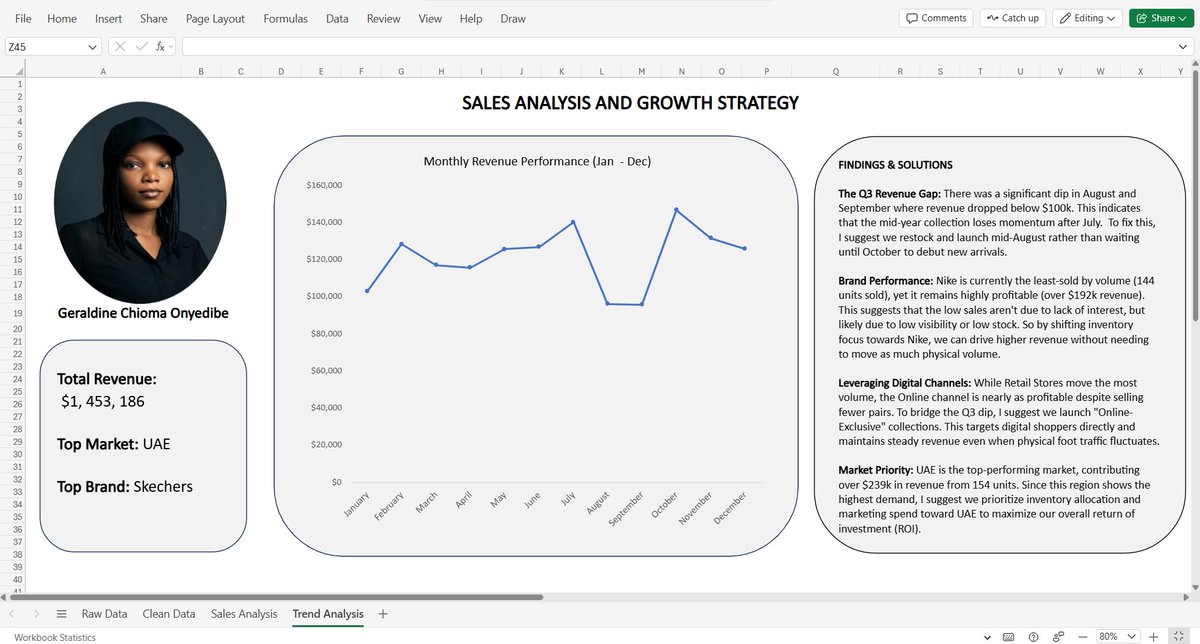Image resolution: width=1200 pixels, height=644 pixels.
Task: Click the Top Market: UAE text
Action: tap(114, 443)
